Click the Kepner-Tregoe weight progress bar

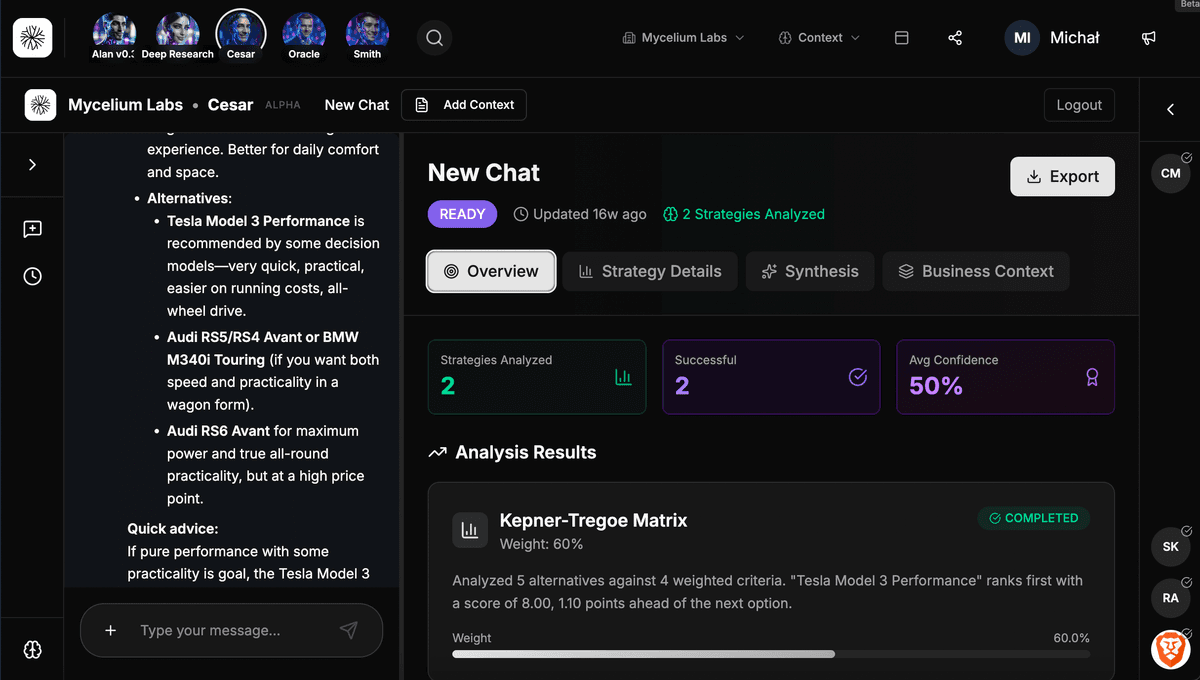click(x=770, y=654)
